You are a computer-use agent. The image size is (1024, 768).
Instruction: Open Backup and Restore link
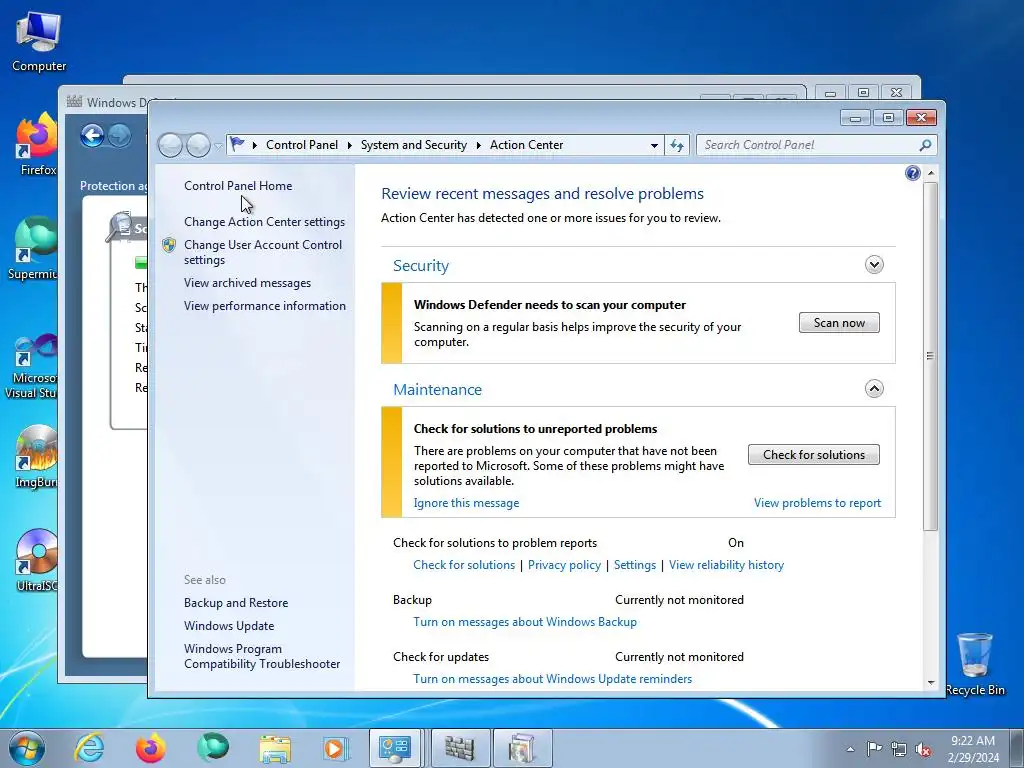[236, 603]
